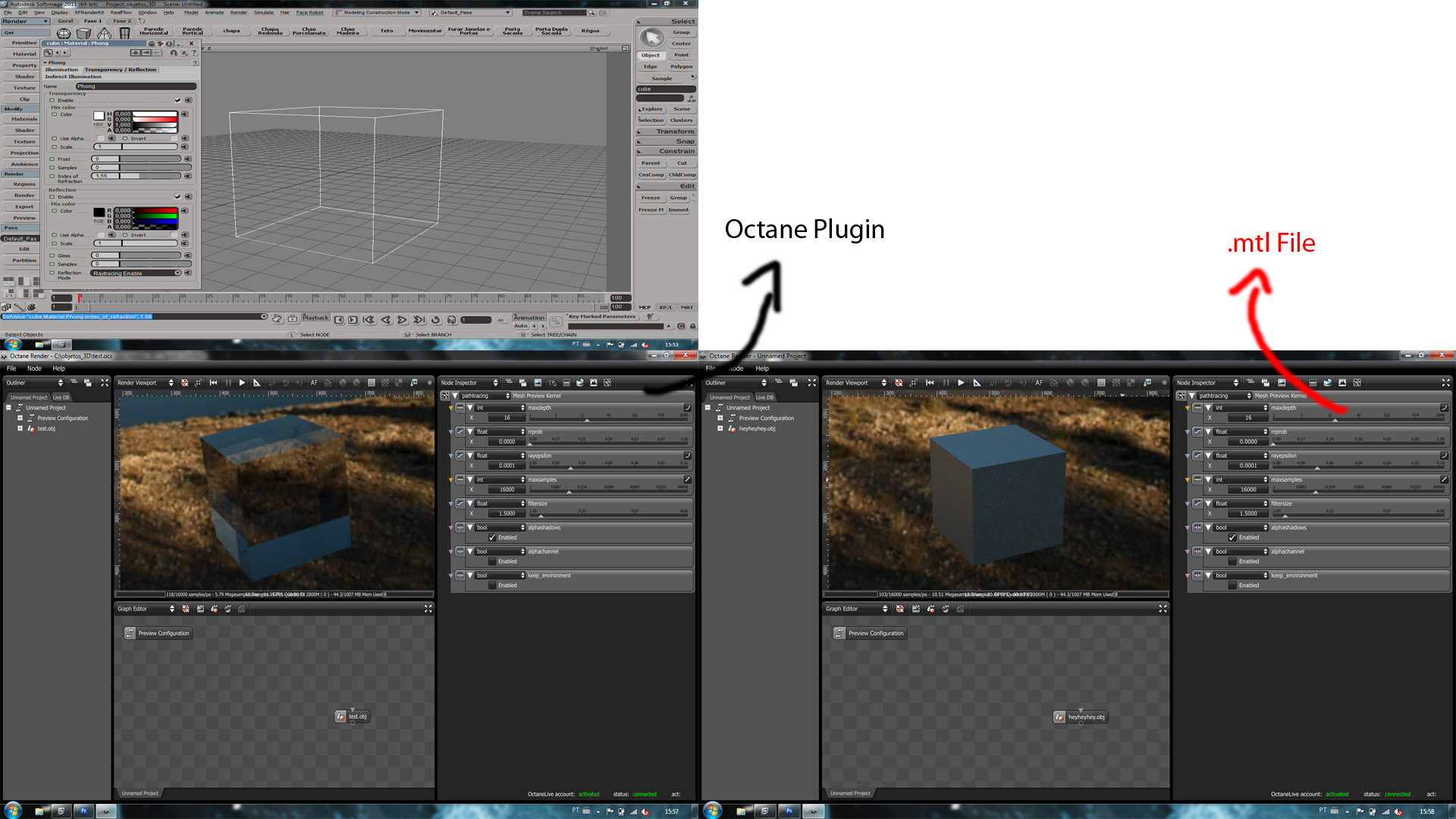
Task: Enable the alphachannel checkbox in the right inspector
Action: coord(1232,562)
